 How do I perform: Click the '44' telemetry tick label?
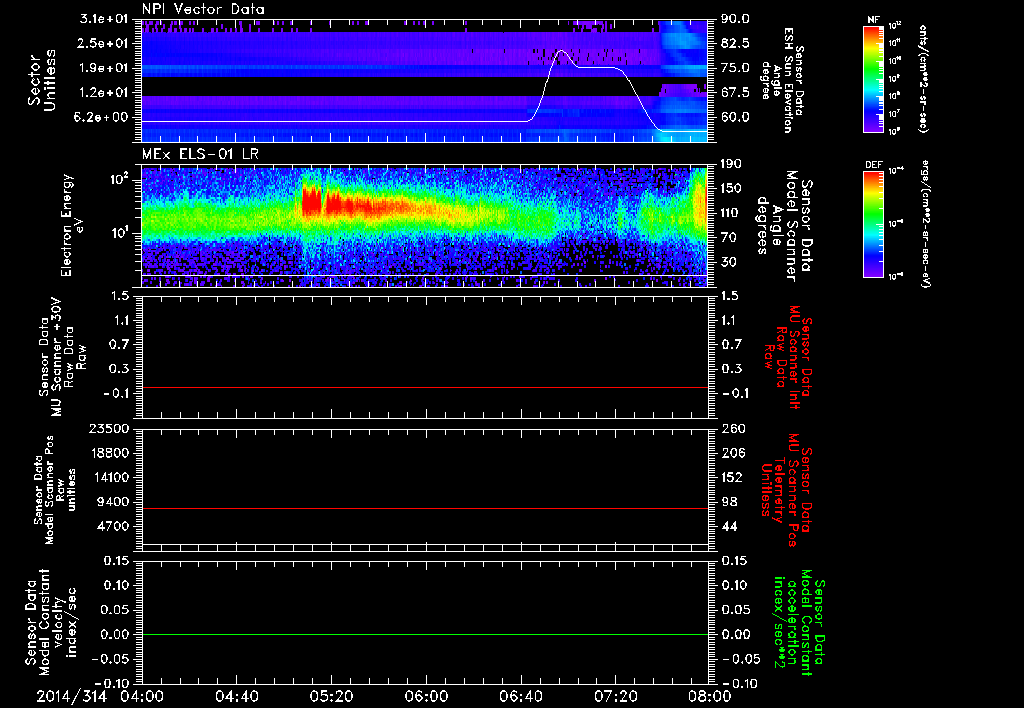(729, 526)
